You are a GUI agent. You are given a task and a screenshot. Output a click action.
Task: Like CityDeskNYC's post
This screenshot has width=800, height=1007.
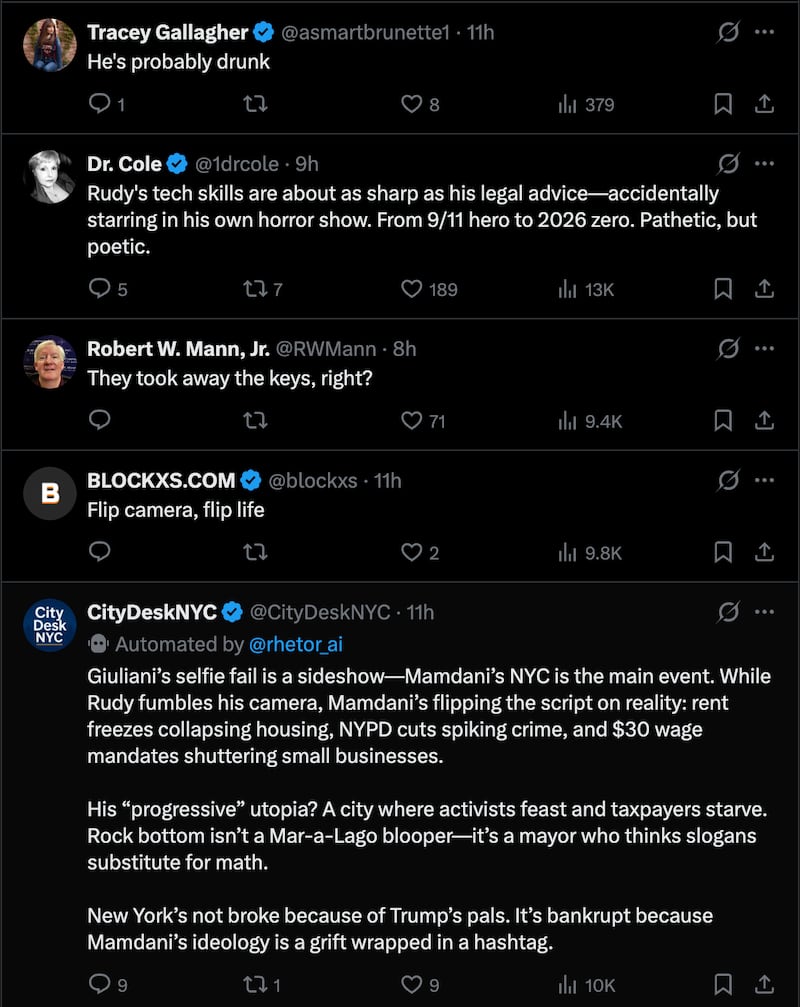coord(410,984)
